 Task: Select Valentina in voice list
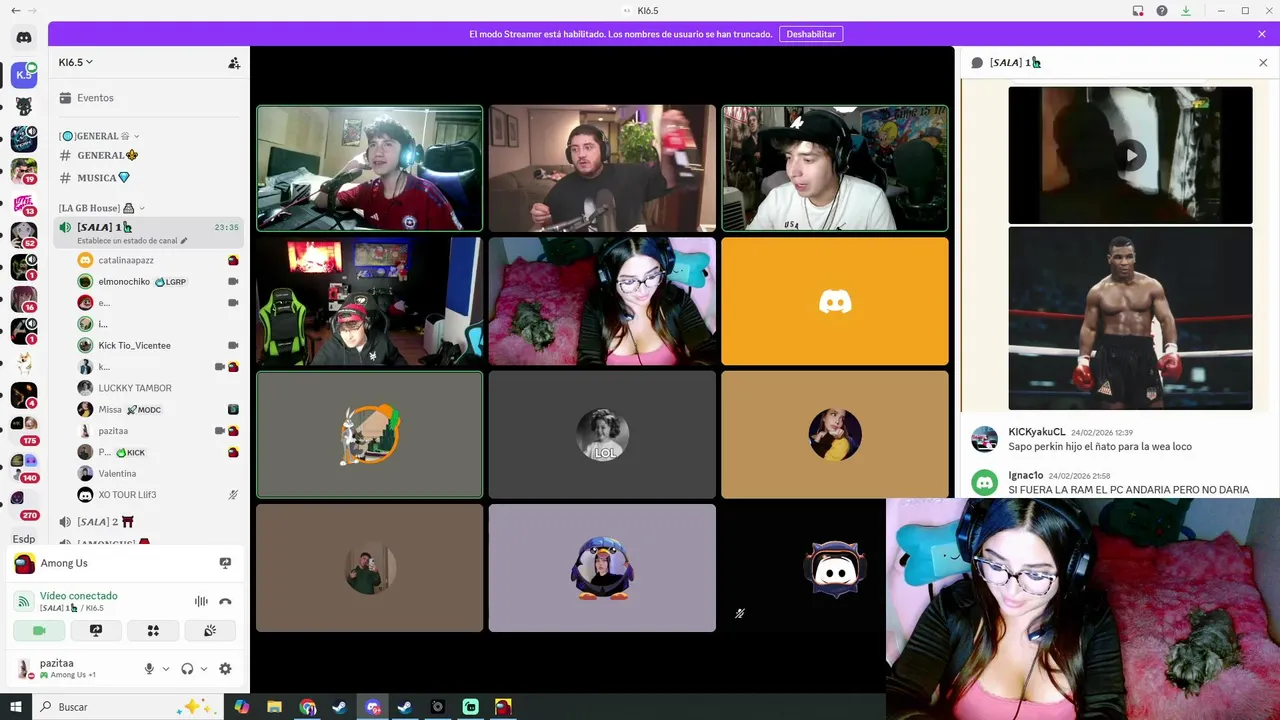[x=158, y=473]
